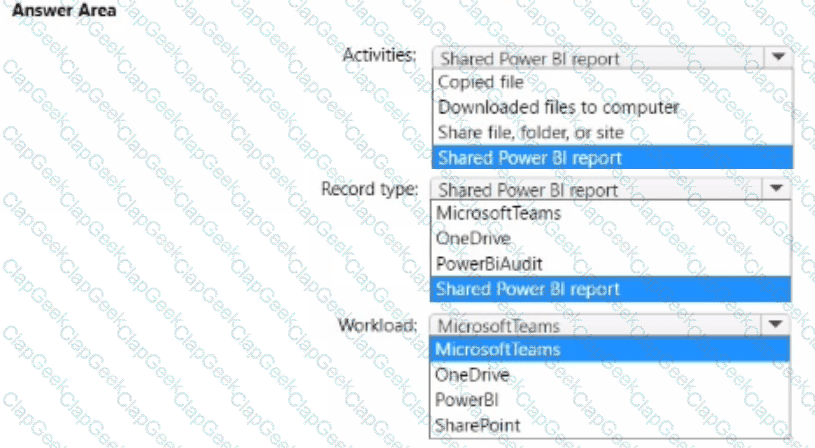Select 'SharePoint' workload option
This screenshot has height=448, width=815.
click(x=478, y=425)
